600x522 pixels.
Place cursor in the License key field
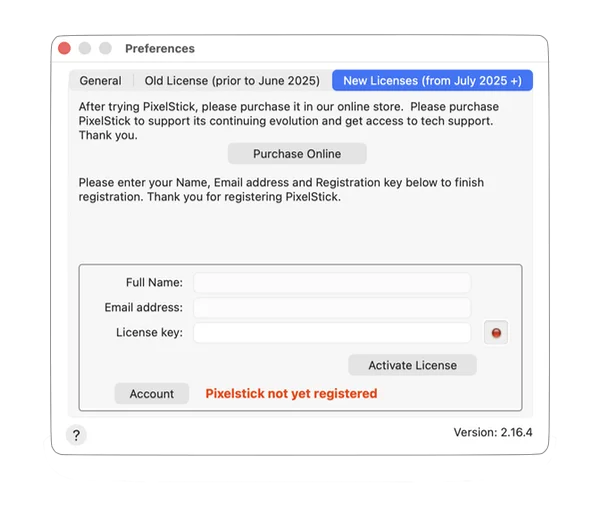[332, 333]
